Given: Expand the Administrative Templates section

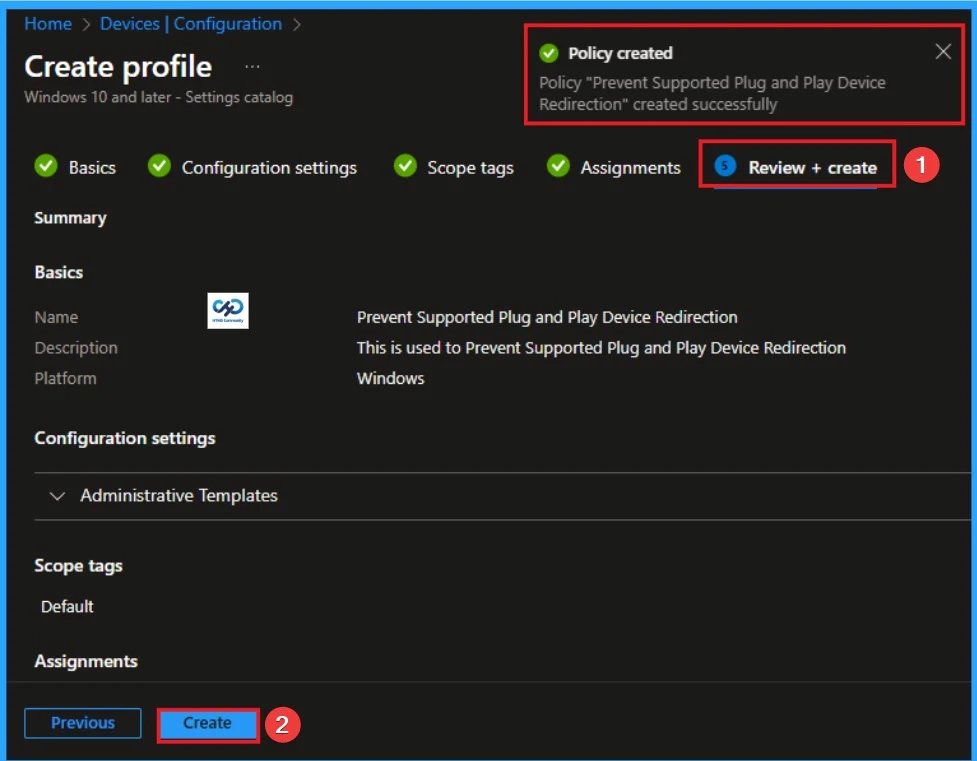Looking at the screenshot, I should coord(57,495).
